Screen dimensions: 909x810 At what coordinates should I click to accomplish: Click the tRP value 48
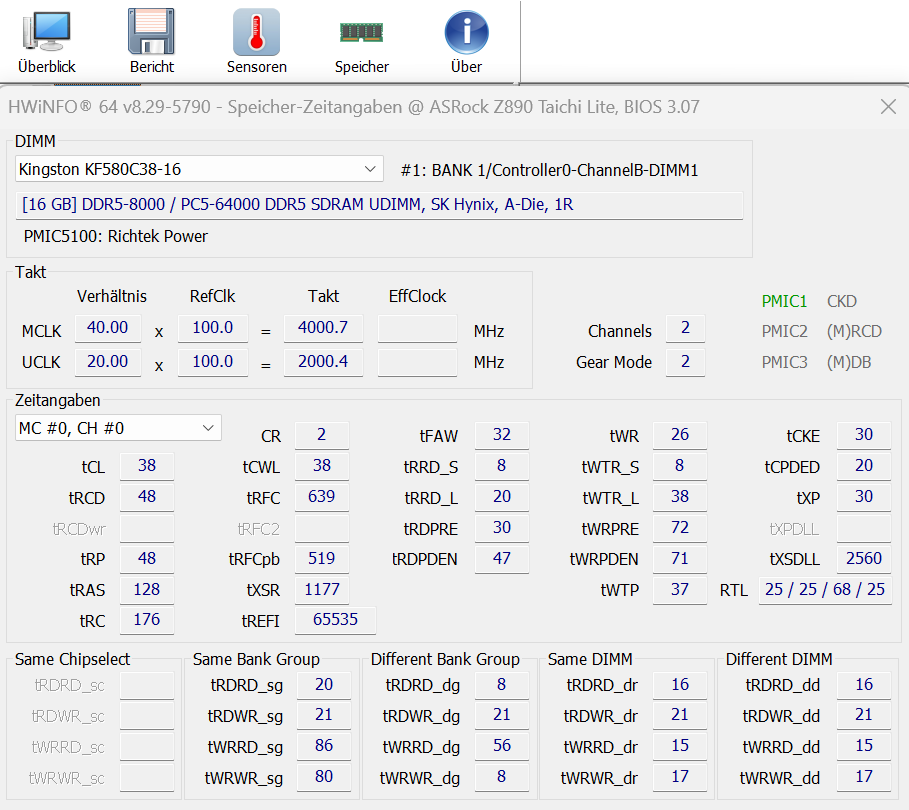click(x=147, y=559)
